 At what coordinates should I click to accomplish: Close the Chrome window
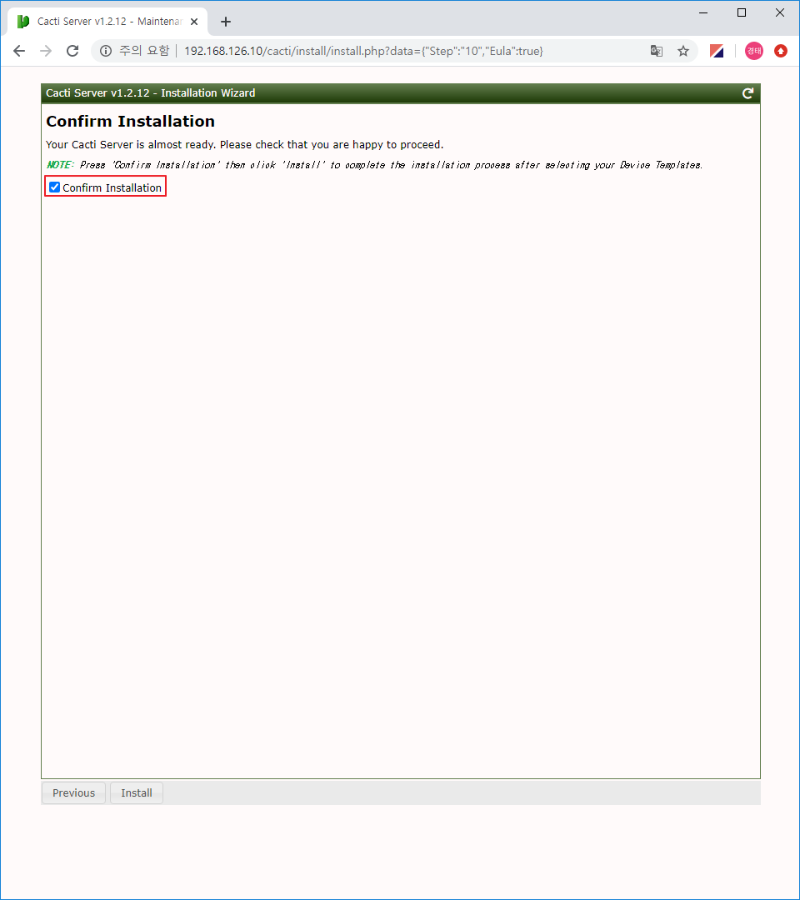tap(779, 13)
